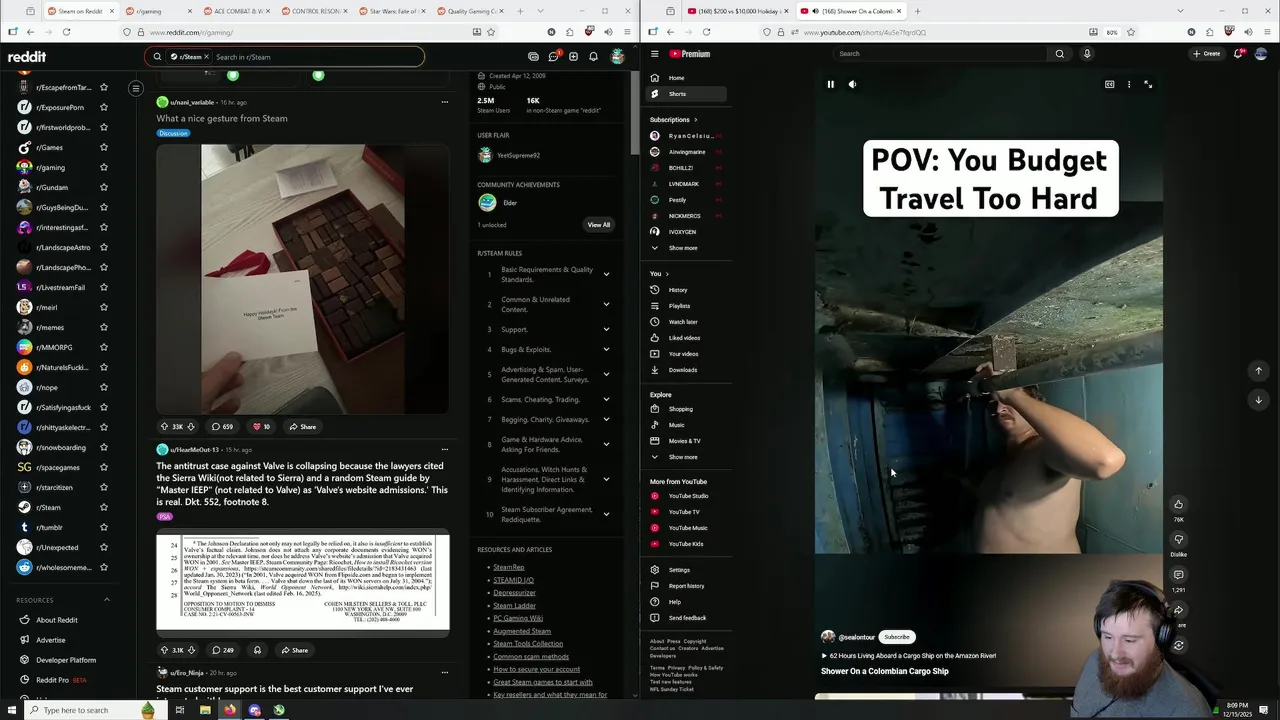Open the Short's 1,291 comments

click(x=1178, y=575)
